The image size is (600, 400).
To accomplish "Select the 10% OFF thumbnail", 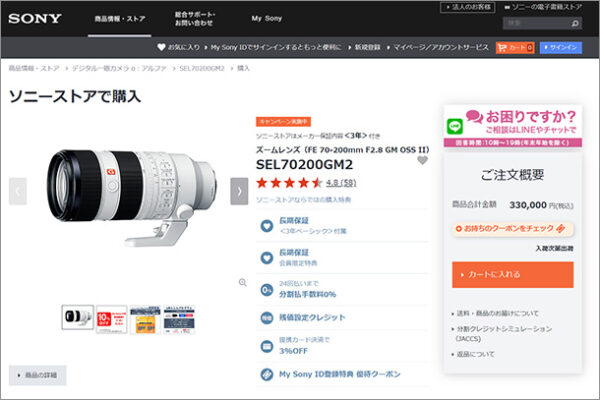I will coord(111,319).
